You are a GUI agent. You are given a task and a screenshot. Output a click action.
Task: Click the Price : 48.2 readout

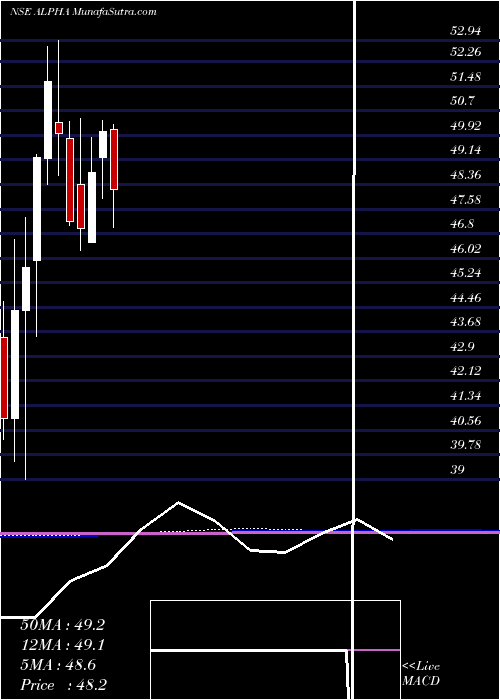(63, 685)
